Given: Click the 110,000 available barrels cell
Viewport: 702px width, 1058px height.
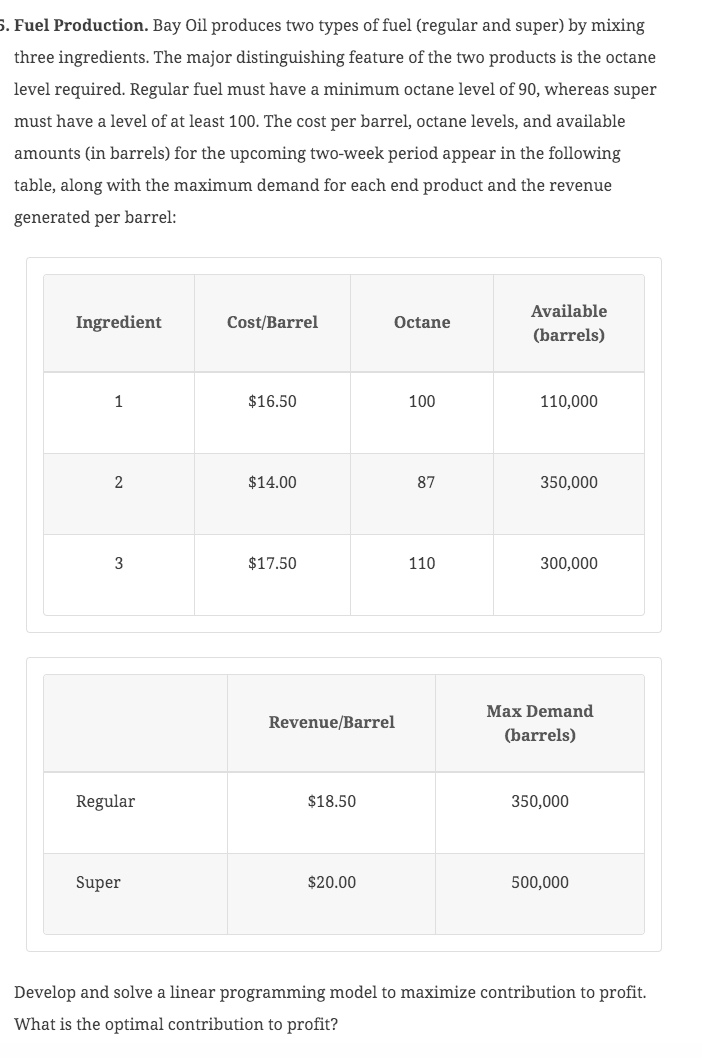Looking at the screenshot, I should tap(568, 401).
